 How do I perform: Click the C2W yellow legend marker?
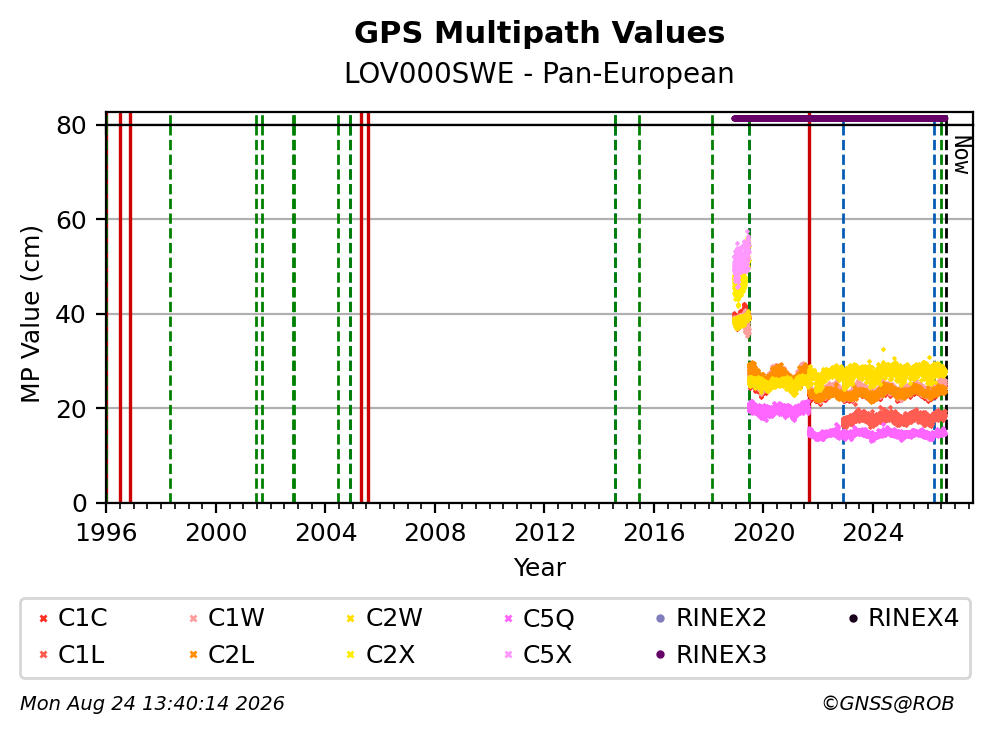[350, 618]
